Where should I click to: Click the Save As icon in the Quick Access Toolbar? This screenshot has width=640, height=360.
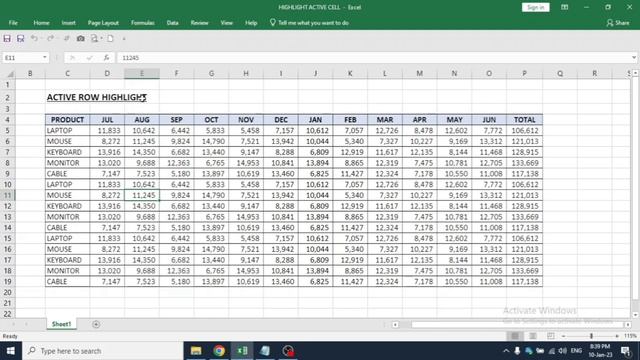[x=20, y=39]
